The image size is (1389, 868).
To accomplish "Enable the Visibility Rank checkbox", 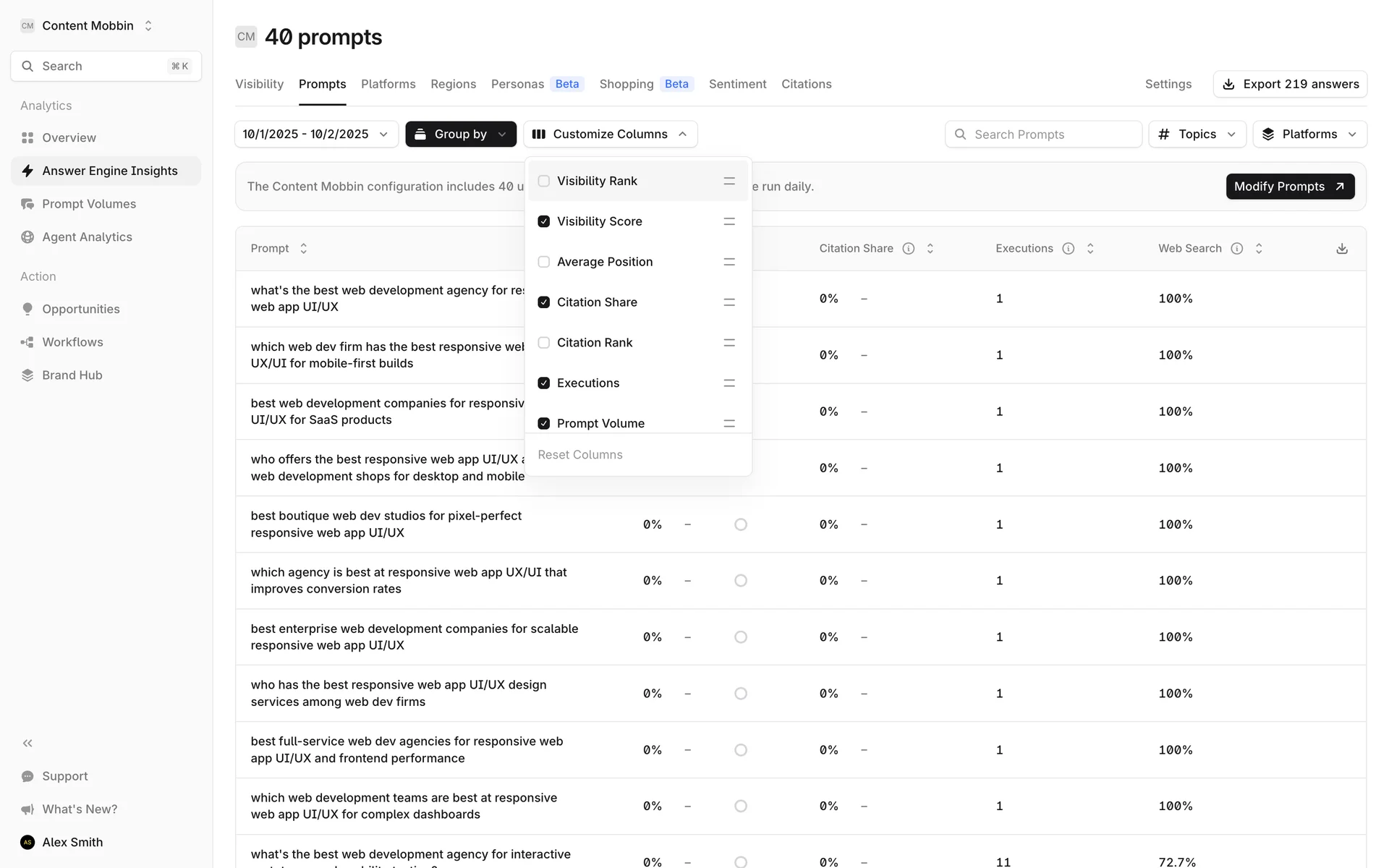I will point(544,181).
